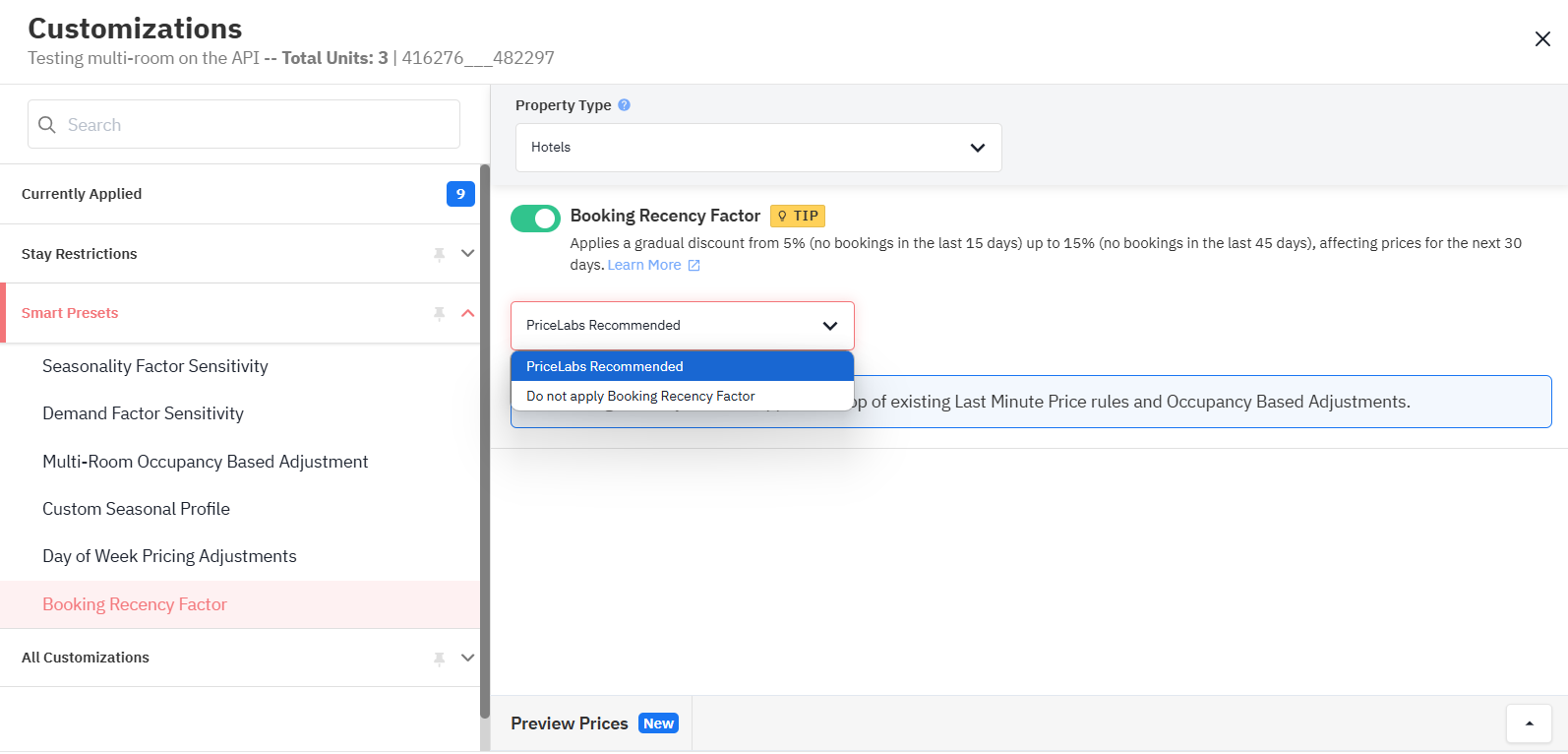
Task: Click the Smart Presets section label
Action: click(70, 313)
